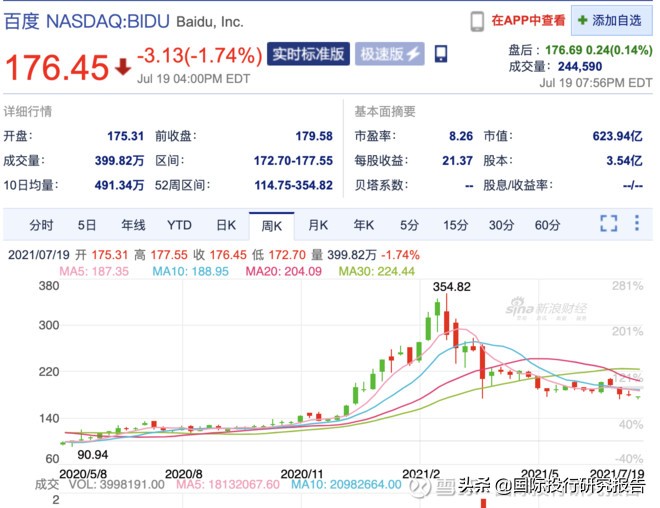
Task: Click the 区间 value 172.70-177.55
Action: click(293, 160)
